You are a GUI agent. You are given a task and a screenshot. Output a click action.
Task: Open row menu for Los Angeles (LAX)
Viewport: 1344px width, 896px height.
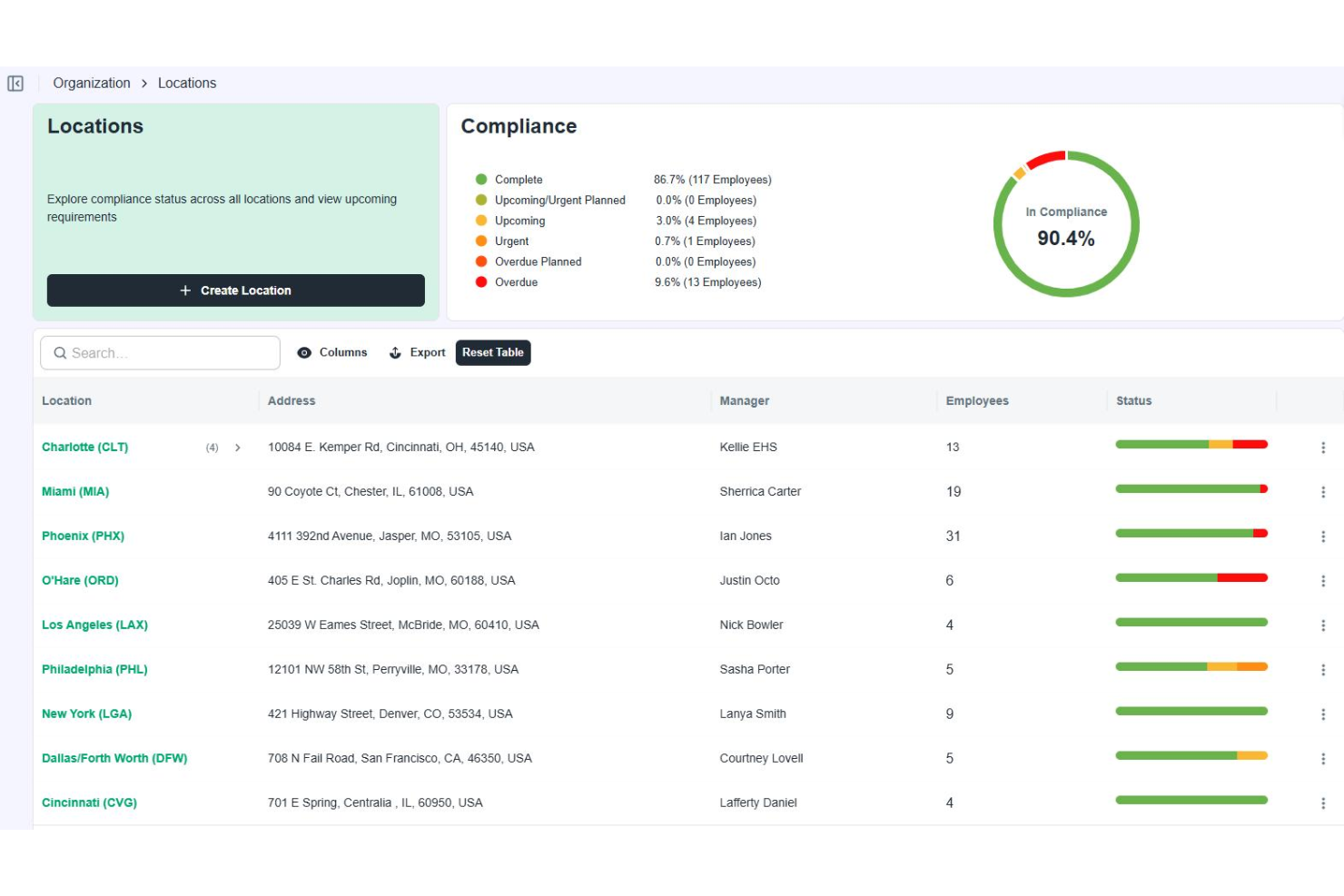coord(1323,625)
